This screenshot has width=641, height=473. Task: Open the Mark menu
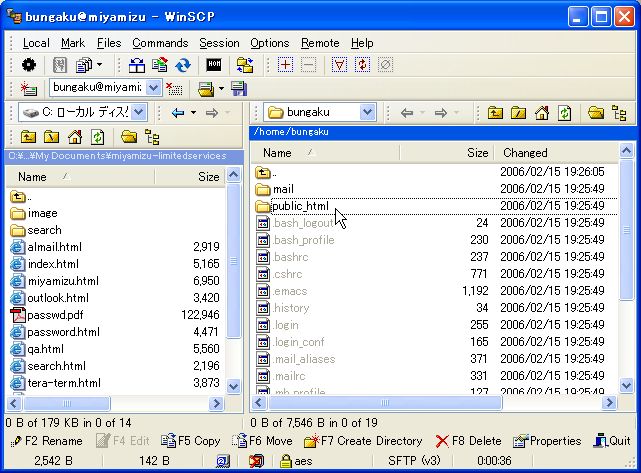pos(73,43)
